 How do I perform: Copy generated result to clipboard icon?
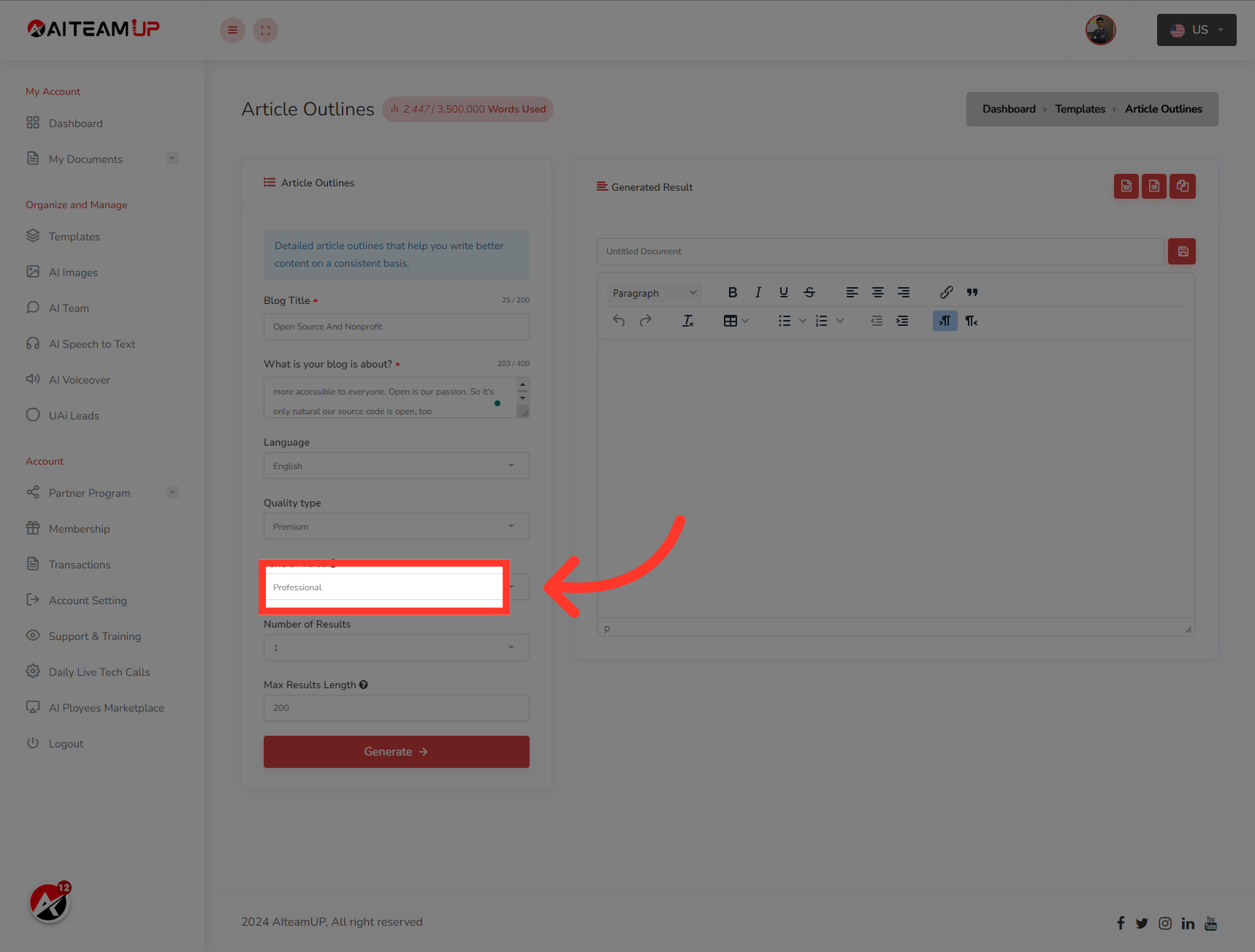pyautogui.click(x=1183, y=186)
